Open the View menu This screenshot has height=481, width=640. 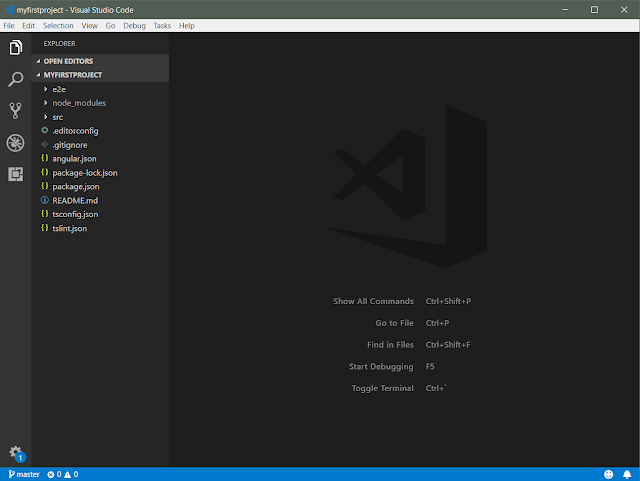coord(89,26)
